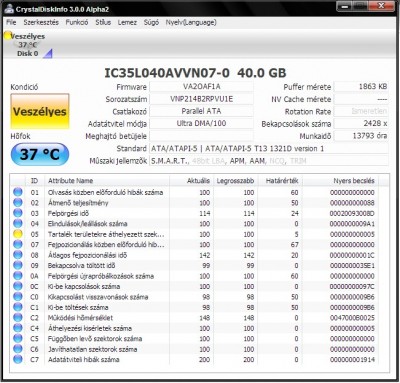Minimize the CrystalDiskInfo window
The height and width of the screenshot is (383, 400).
tap(346, 6)
